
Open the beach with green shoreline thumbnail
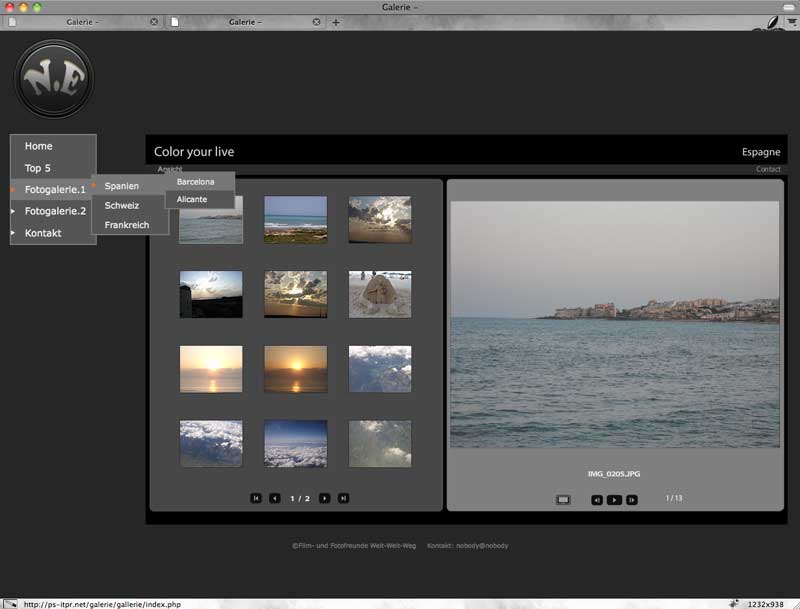(296, 220)
